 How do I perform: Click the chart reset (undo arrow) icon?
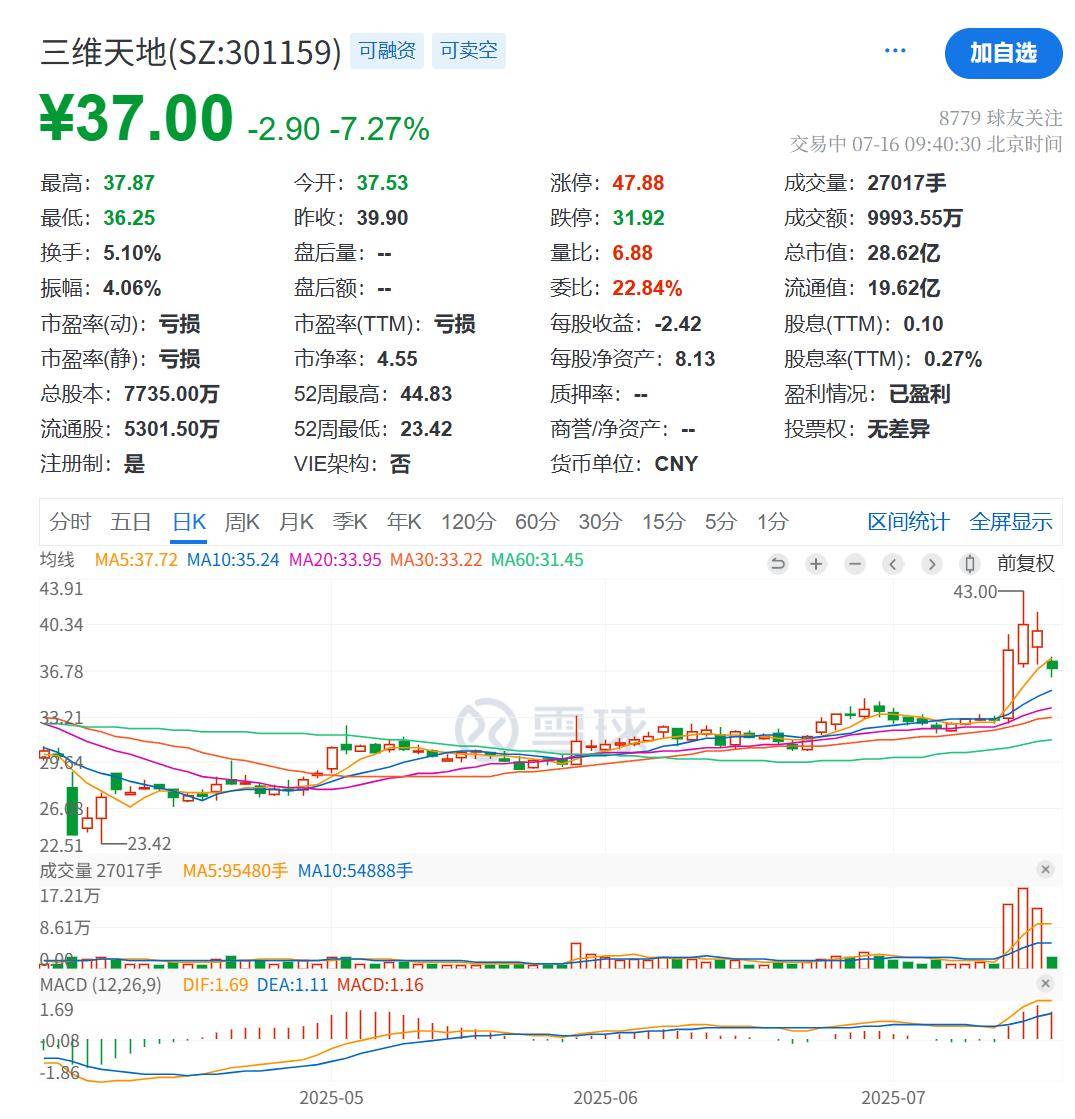pos(777,564)
